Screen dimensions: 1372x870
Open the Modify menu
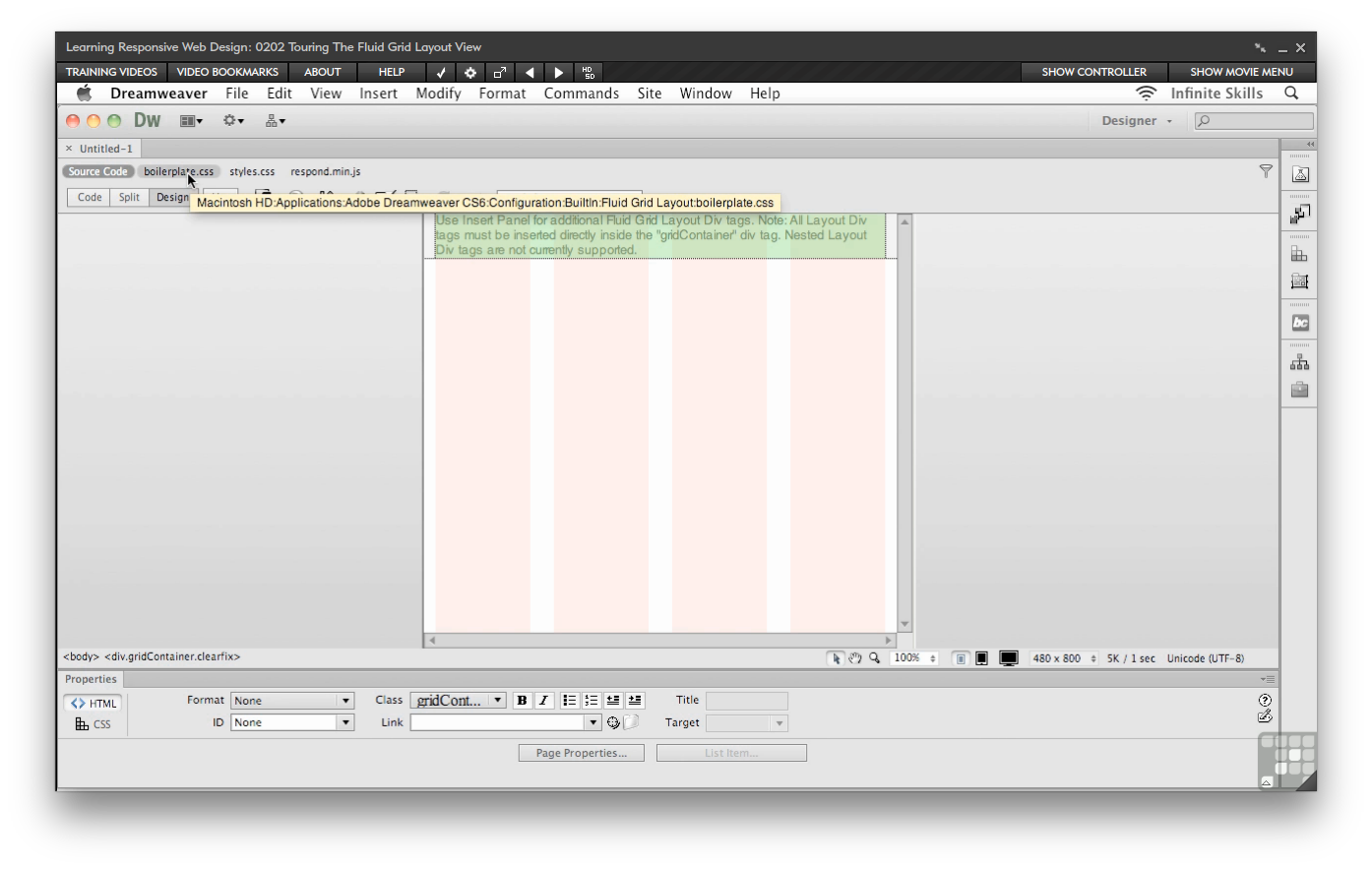click(x=438, y=93)
